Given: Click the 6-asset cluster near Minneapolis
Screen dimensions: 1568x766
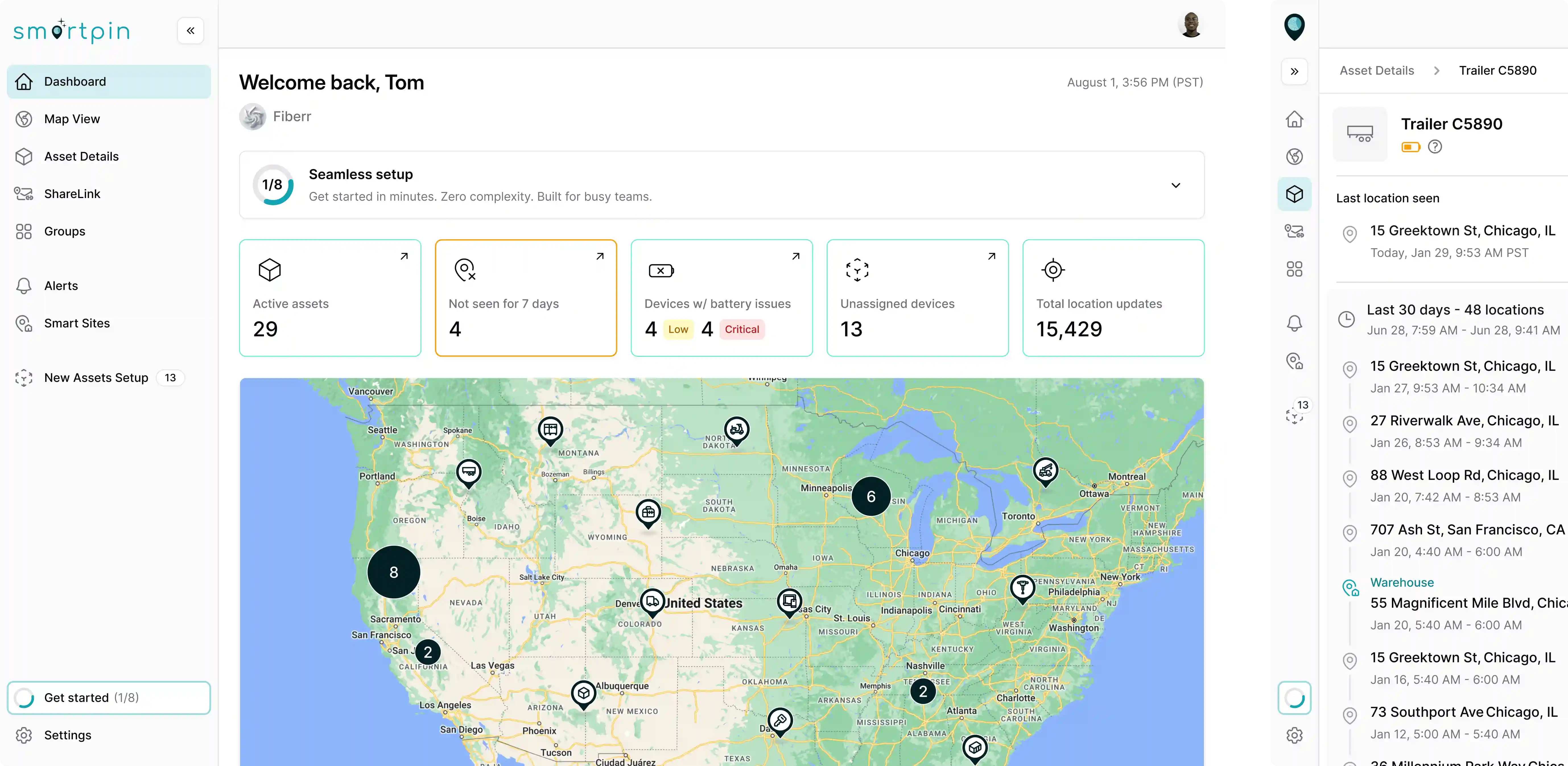Looking at the screenshot, I should pyautogui.click(x=870, y=496).
